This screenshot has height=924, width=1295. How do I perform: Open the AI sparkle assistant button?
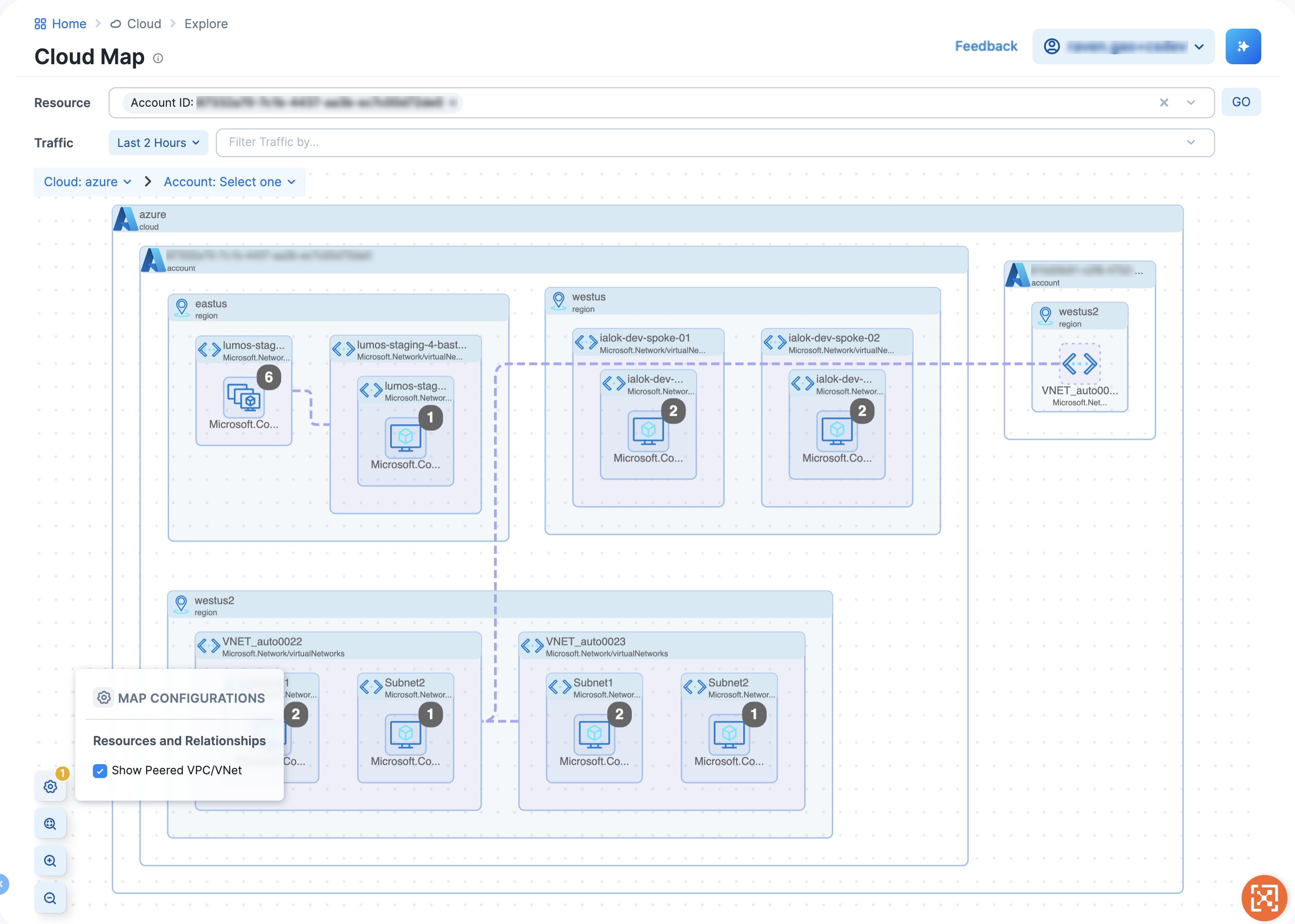pyautogui.click(x=1243, y=46)
